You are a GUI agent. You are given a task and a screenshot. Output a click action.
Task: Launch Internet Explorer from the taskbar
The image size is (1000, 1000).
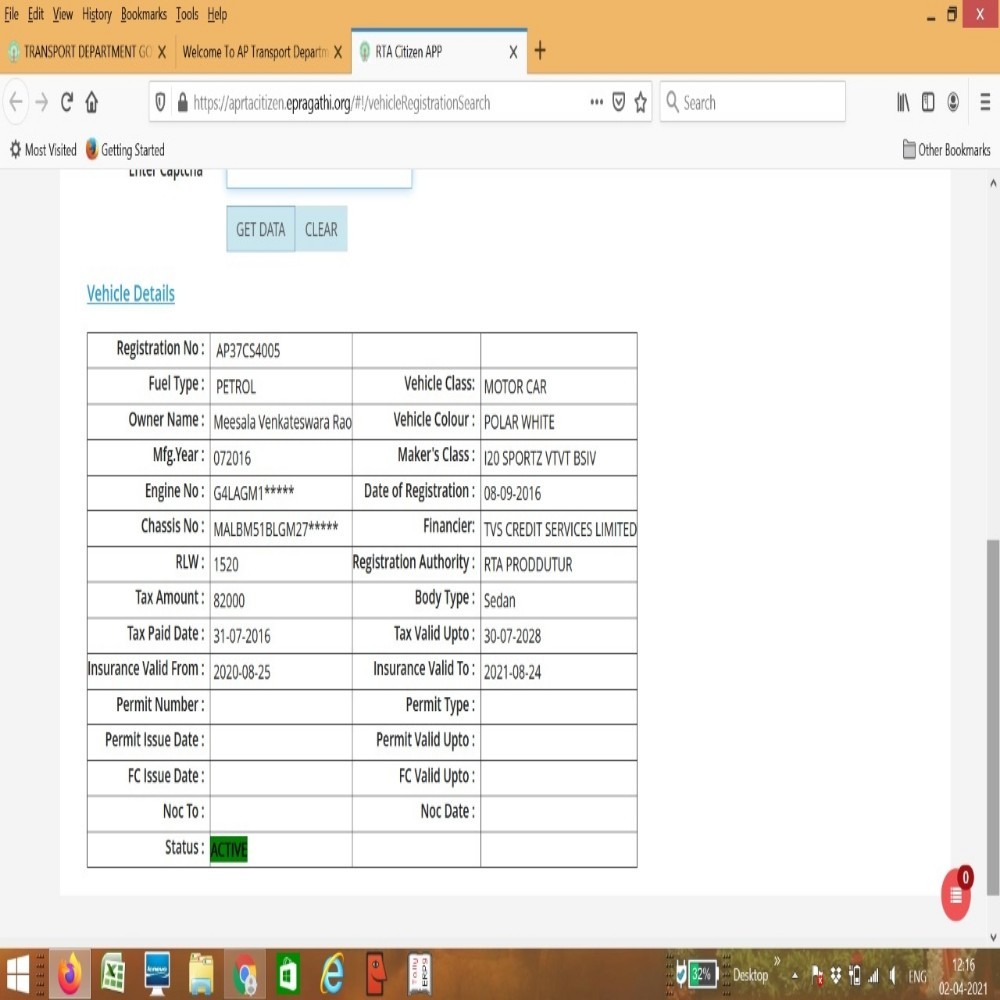332,974
